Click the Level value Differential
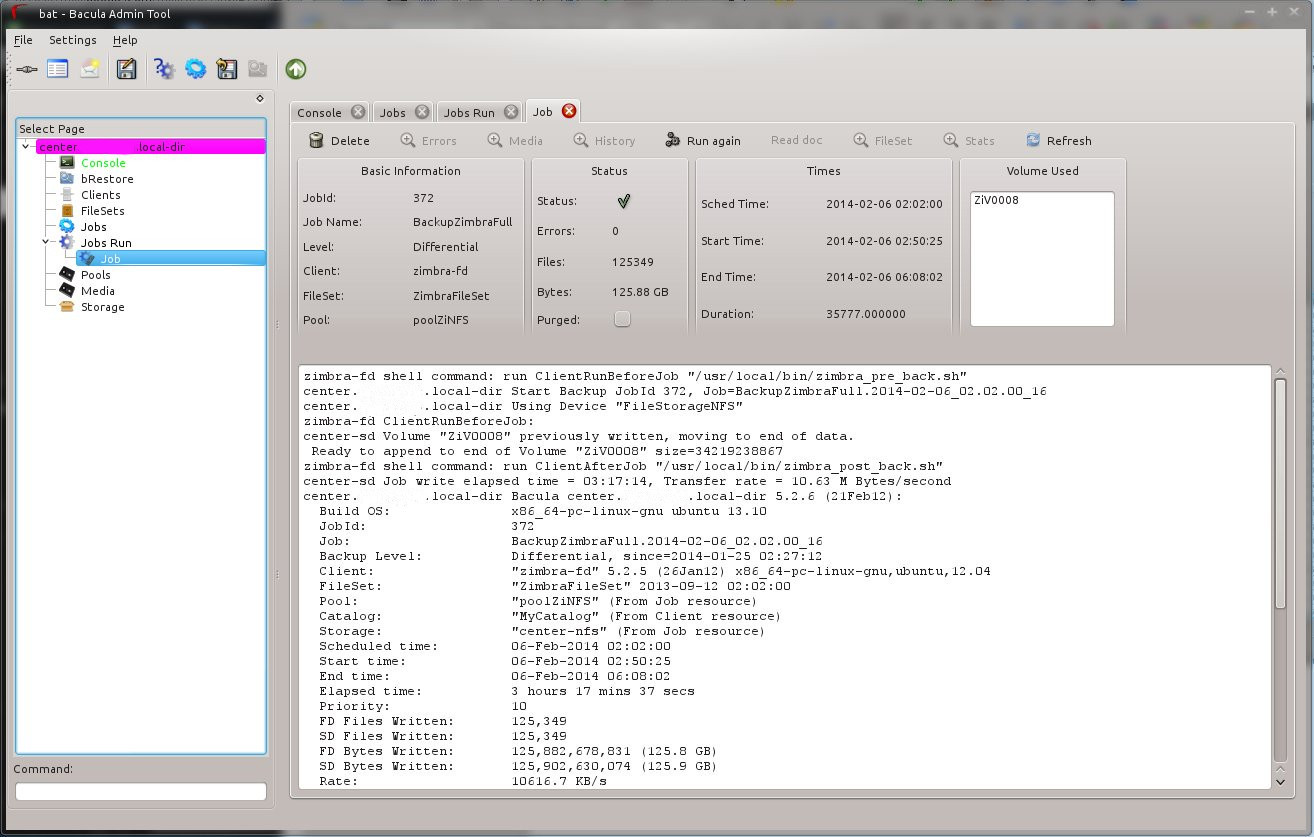This screenshot has width=1314, height=837. click(446, 247)
